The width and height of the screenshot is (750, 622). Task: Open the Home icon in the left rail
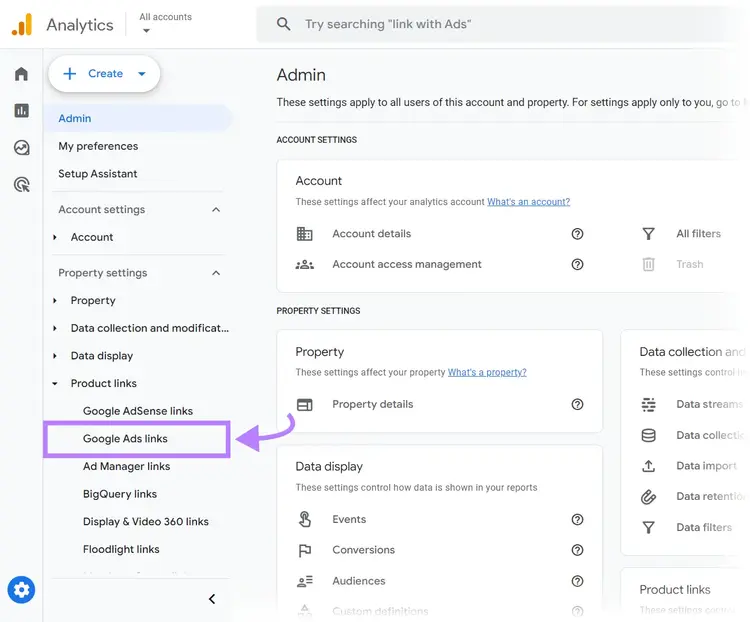pos(21,74)
